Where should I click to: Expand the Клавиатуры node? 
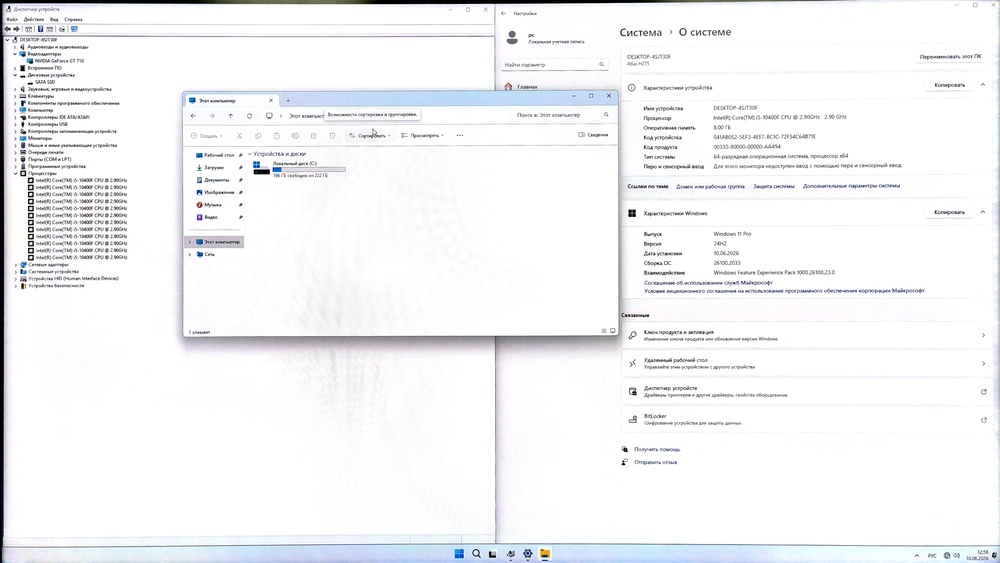(15, 96)
